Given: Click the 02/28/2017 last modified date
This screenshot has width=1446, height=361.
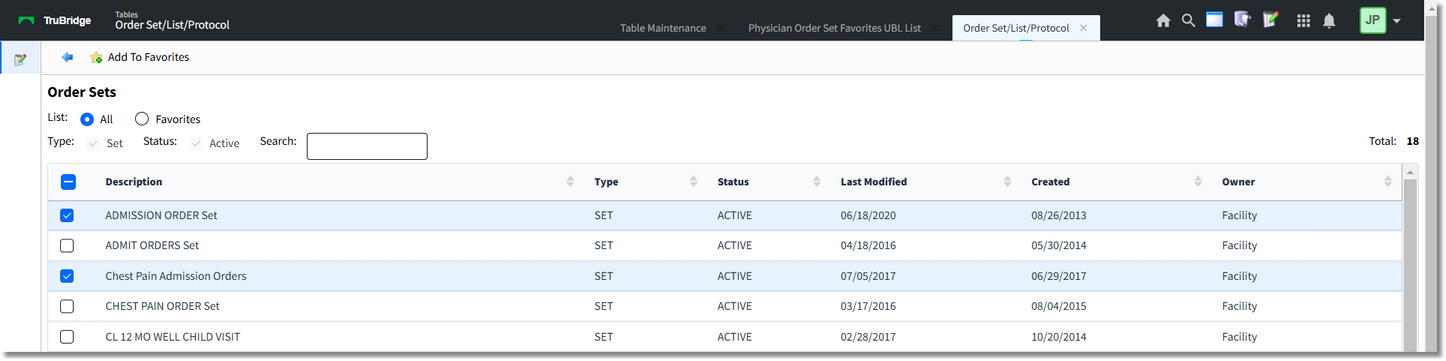Looking at the screenshot, I should (869, 337).
